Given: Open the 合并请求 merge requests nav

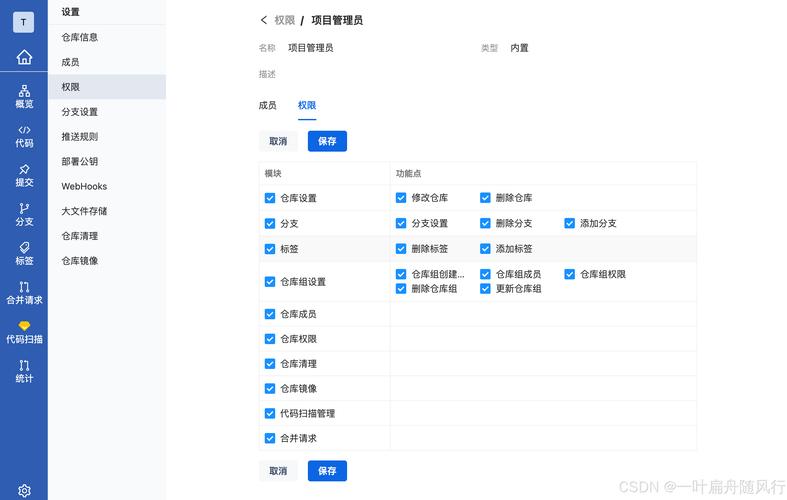Looking at the screenshot, I should pyautogui.click(x=24, y=293).
